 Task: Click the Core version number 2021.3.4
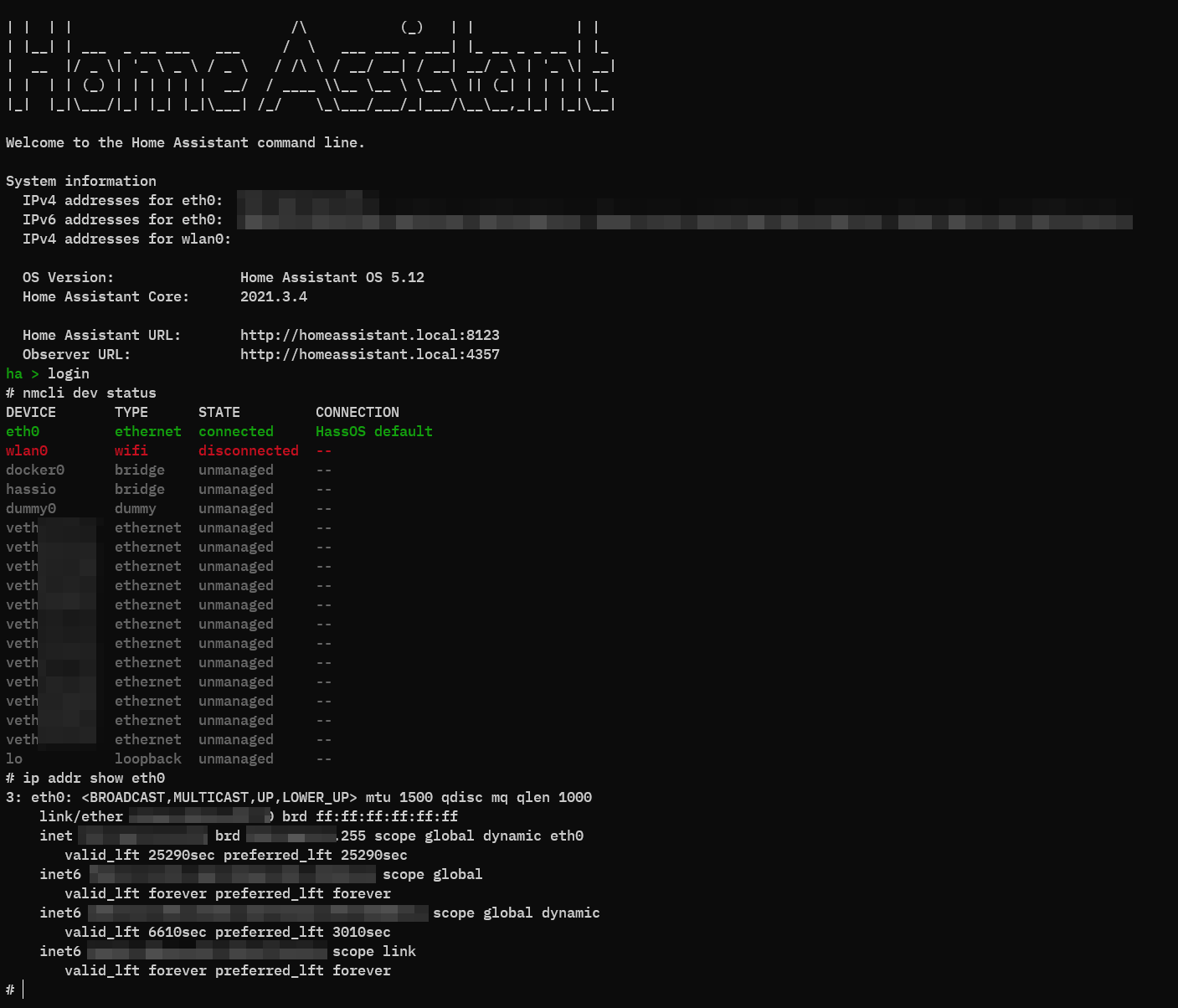(274, 296)
